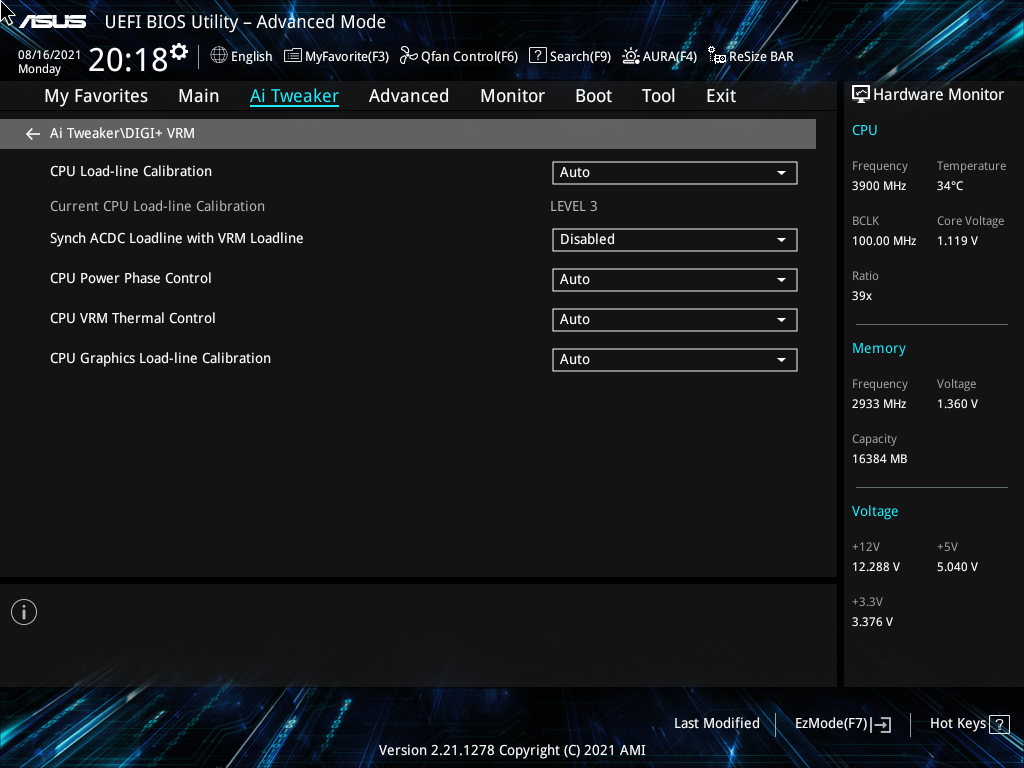Click CPU Graphics Load-line Calibration label

[160, 359]
